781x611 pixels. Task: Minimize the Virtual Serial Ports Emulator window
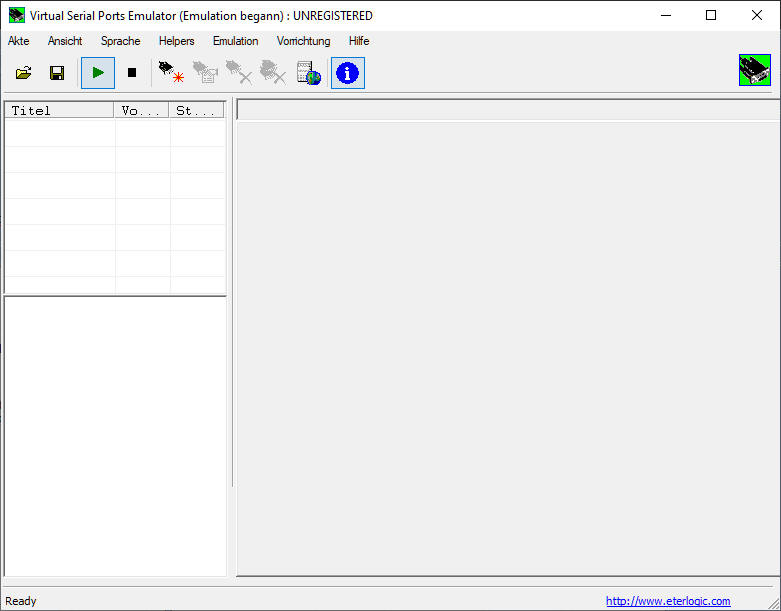click(x=666, y=15)
